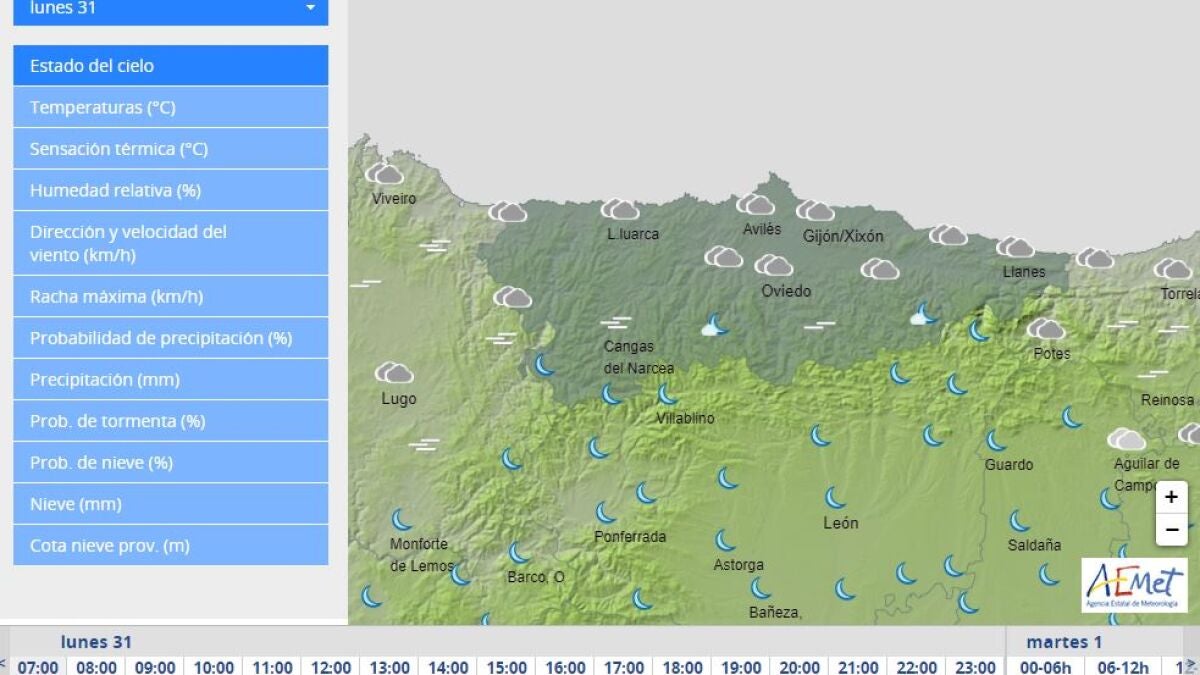Click the AEMet logo
The height and width of the screenshot is (675, 1200).
click(1134, 584)
